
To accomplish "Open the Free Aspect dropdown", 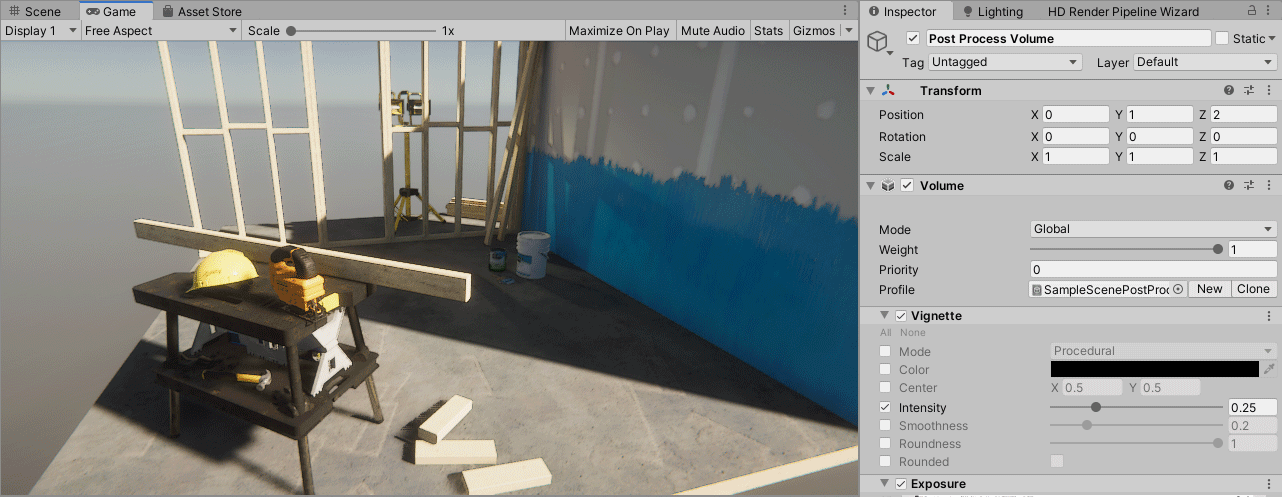I will pyautogui.click(x=161, y=30).
